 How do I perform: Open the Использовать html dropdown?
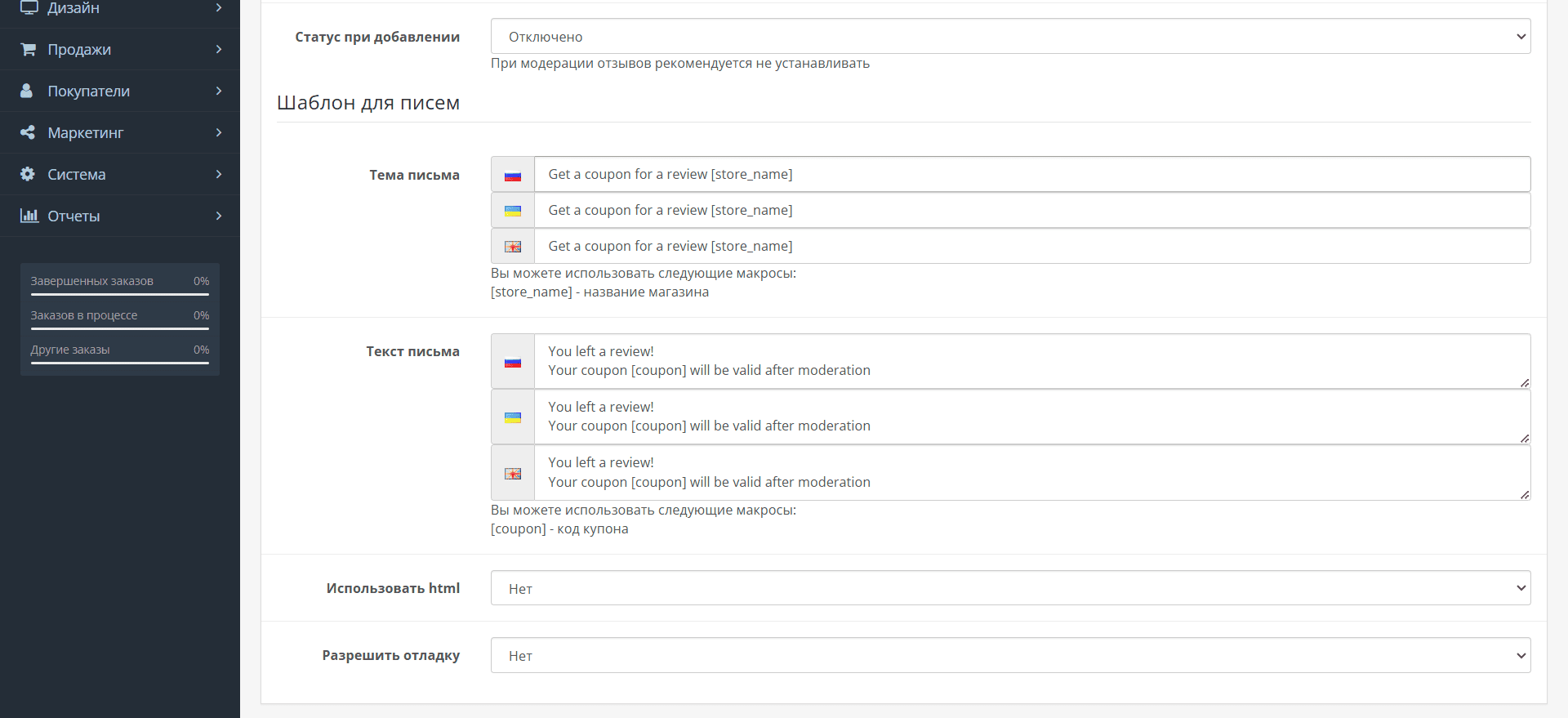[1010, 588]
